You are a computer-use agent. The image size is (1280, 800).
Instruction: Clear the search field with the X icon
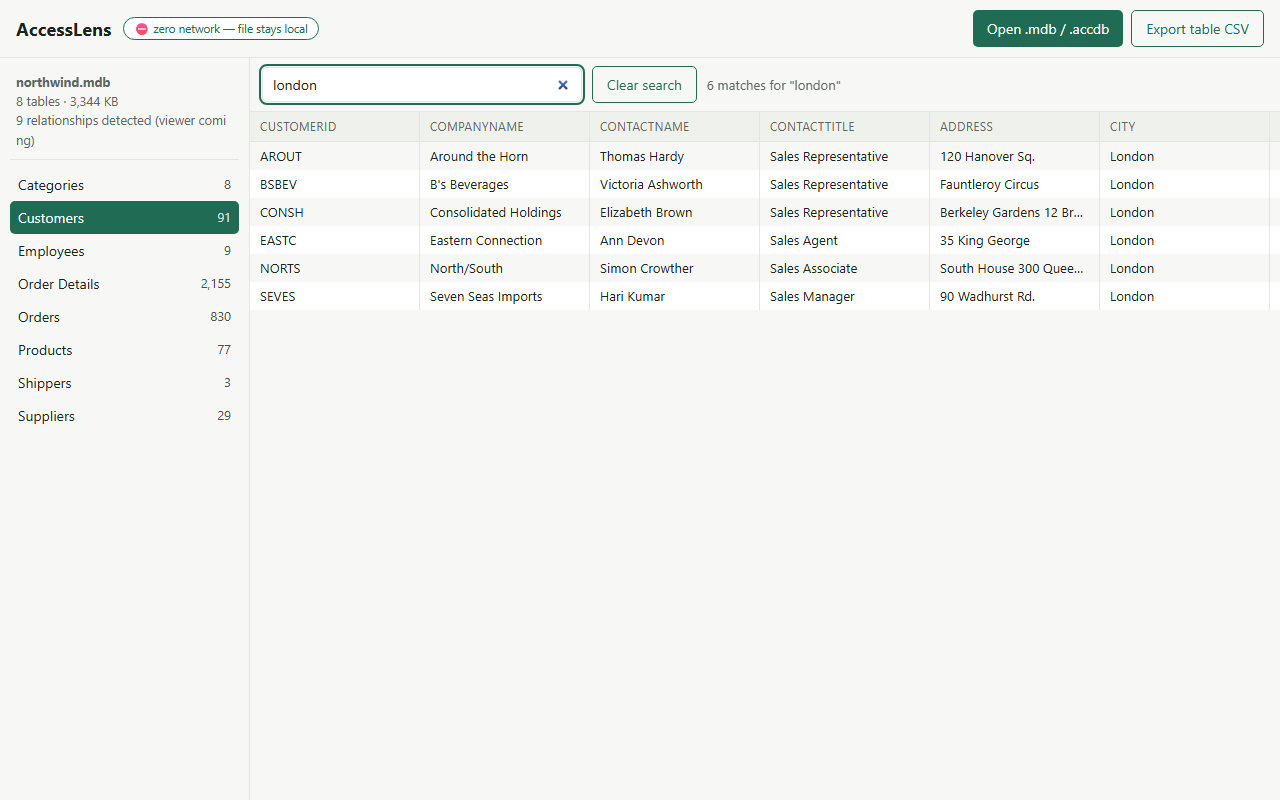point(563,85)
